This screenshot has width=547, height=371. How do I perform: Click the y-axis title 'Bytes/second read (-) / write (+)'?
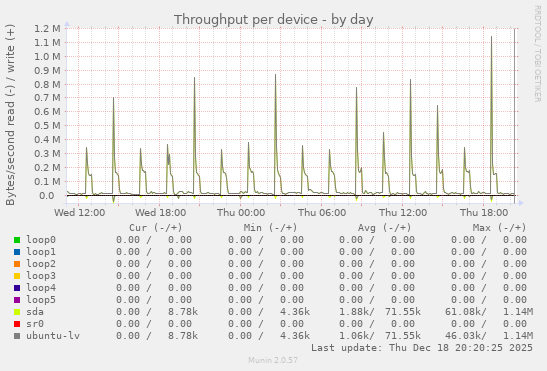(x=10, y=115)
